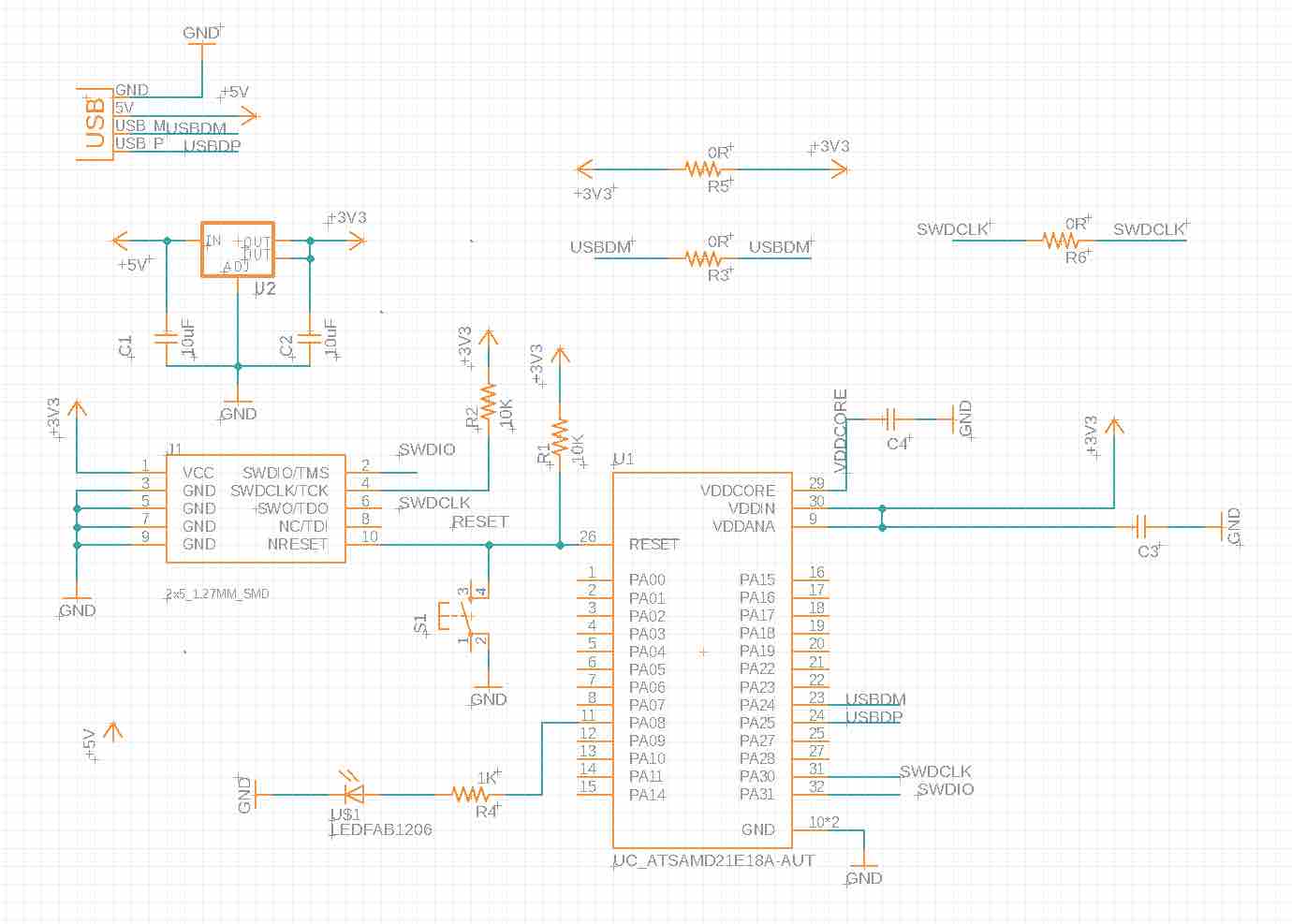Click pin number 26 at RESET

(x=588, y=536)
